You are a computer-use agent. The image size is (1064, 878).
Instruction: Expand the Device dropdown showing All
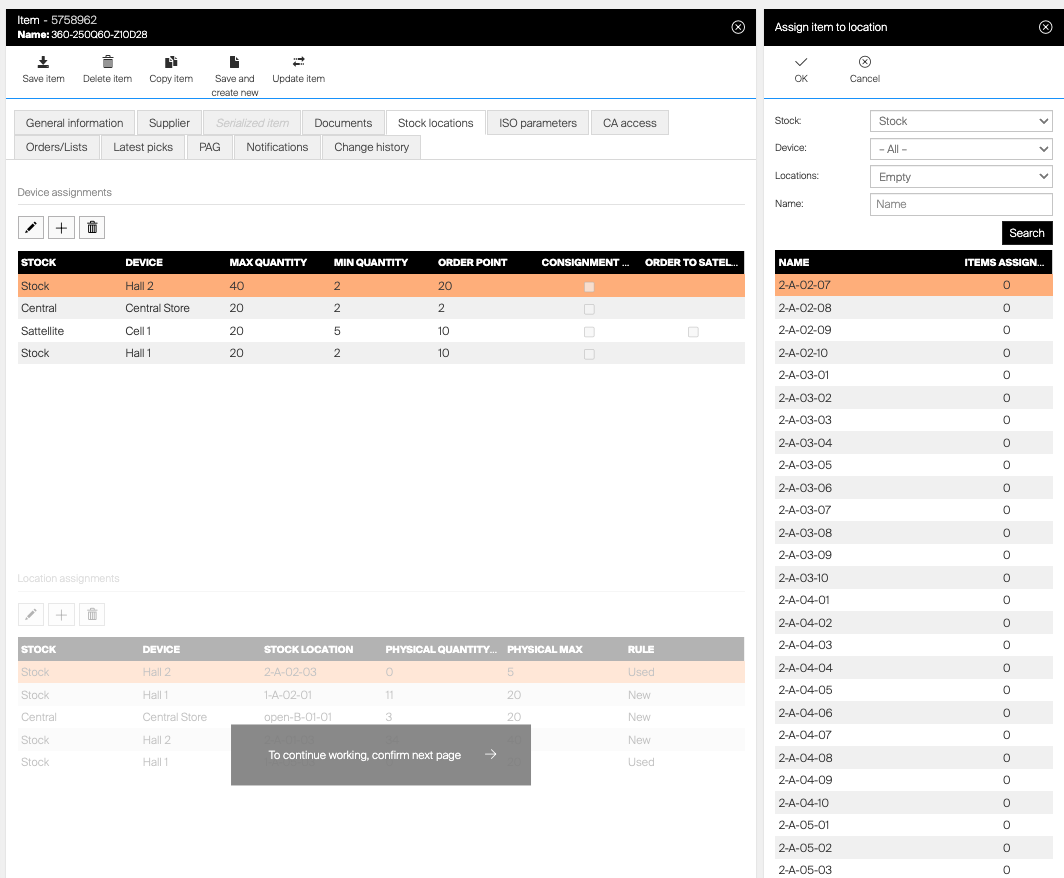961,149
